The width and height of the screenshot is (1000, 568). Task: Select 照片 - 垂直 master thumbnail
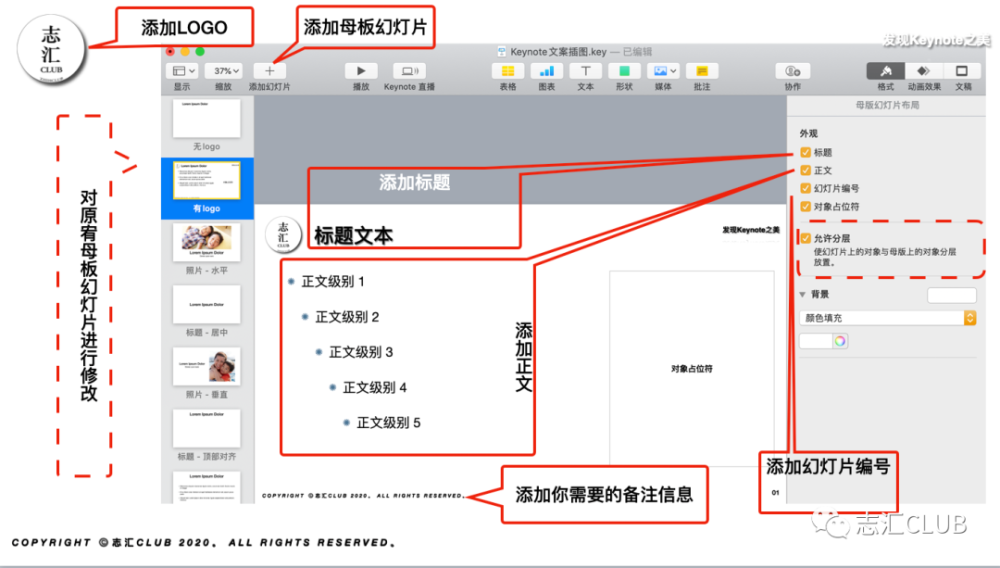tap(207, 367)
